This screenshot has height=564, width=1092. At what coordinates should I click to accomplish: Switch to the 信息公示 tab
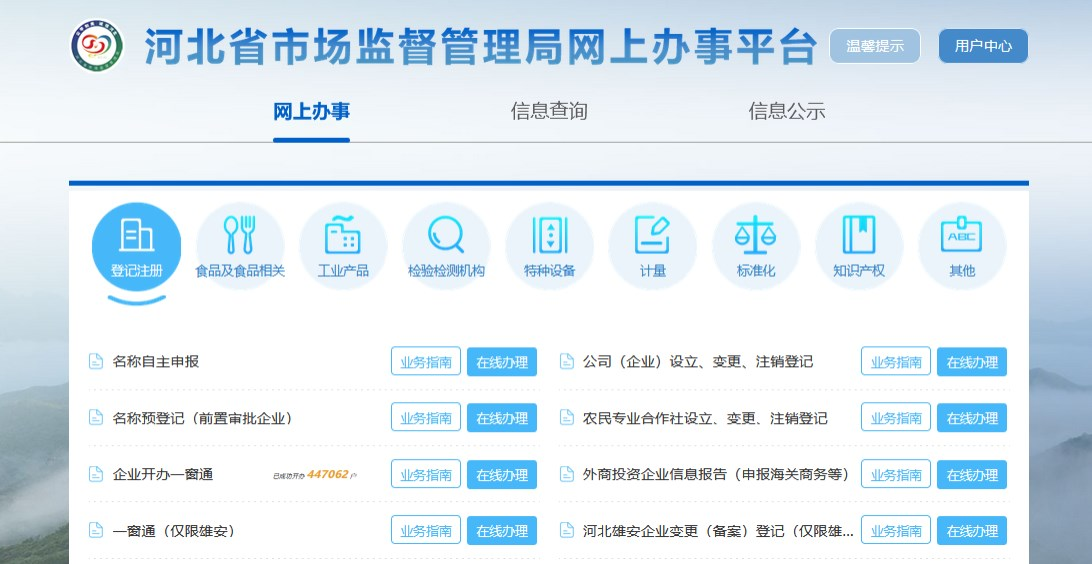click(x=787, y=111)
